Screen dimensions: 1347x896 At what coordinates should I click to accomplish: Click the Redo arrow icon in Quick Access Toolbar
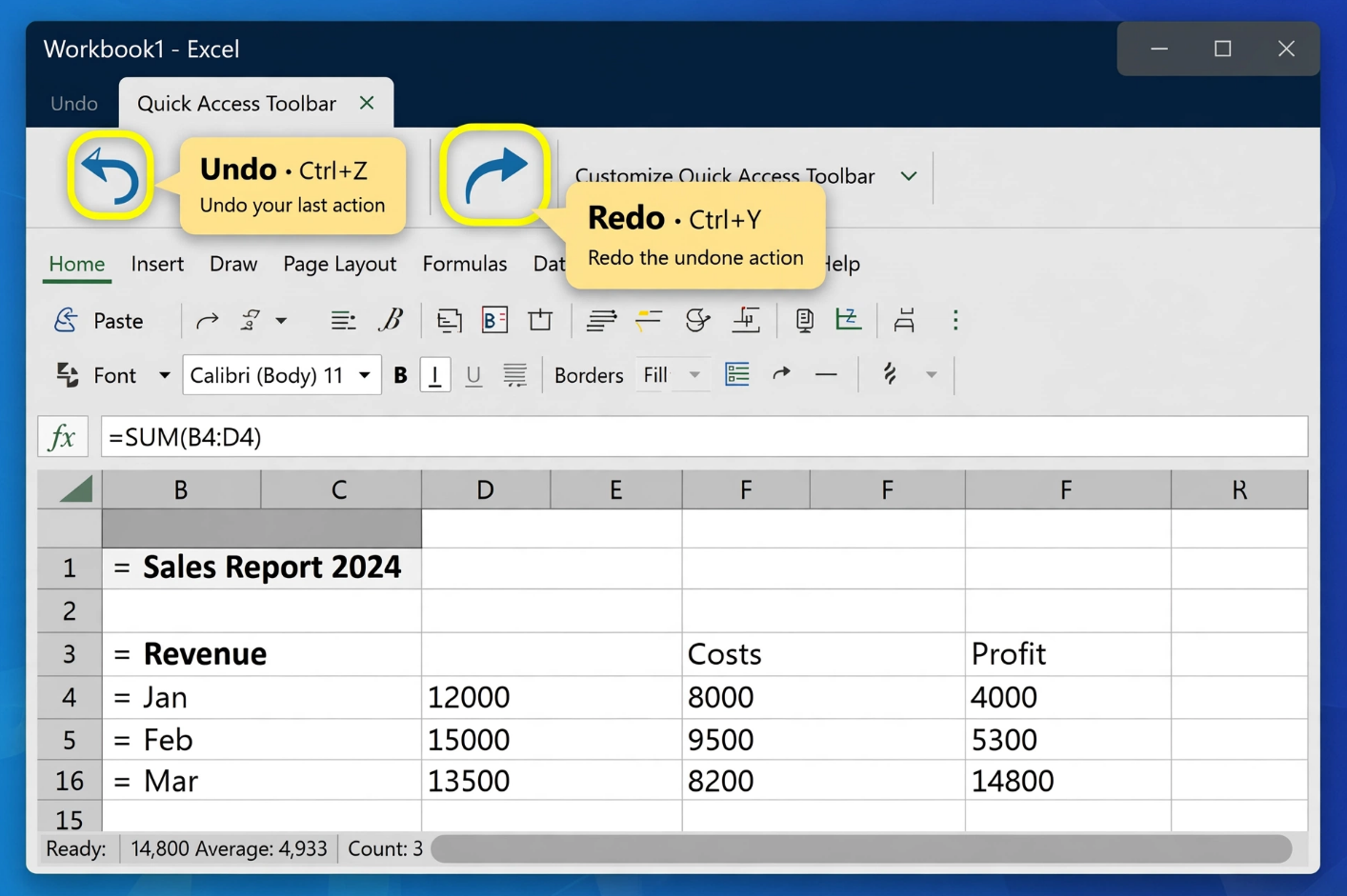(x=495, y=174)
